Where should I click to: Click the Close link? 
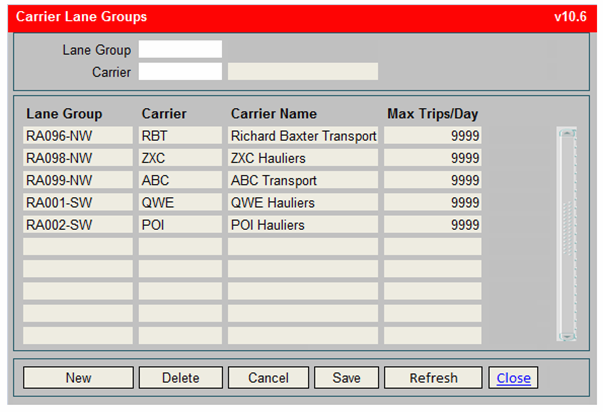tap(513, 377)
